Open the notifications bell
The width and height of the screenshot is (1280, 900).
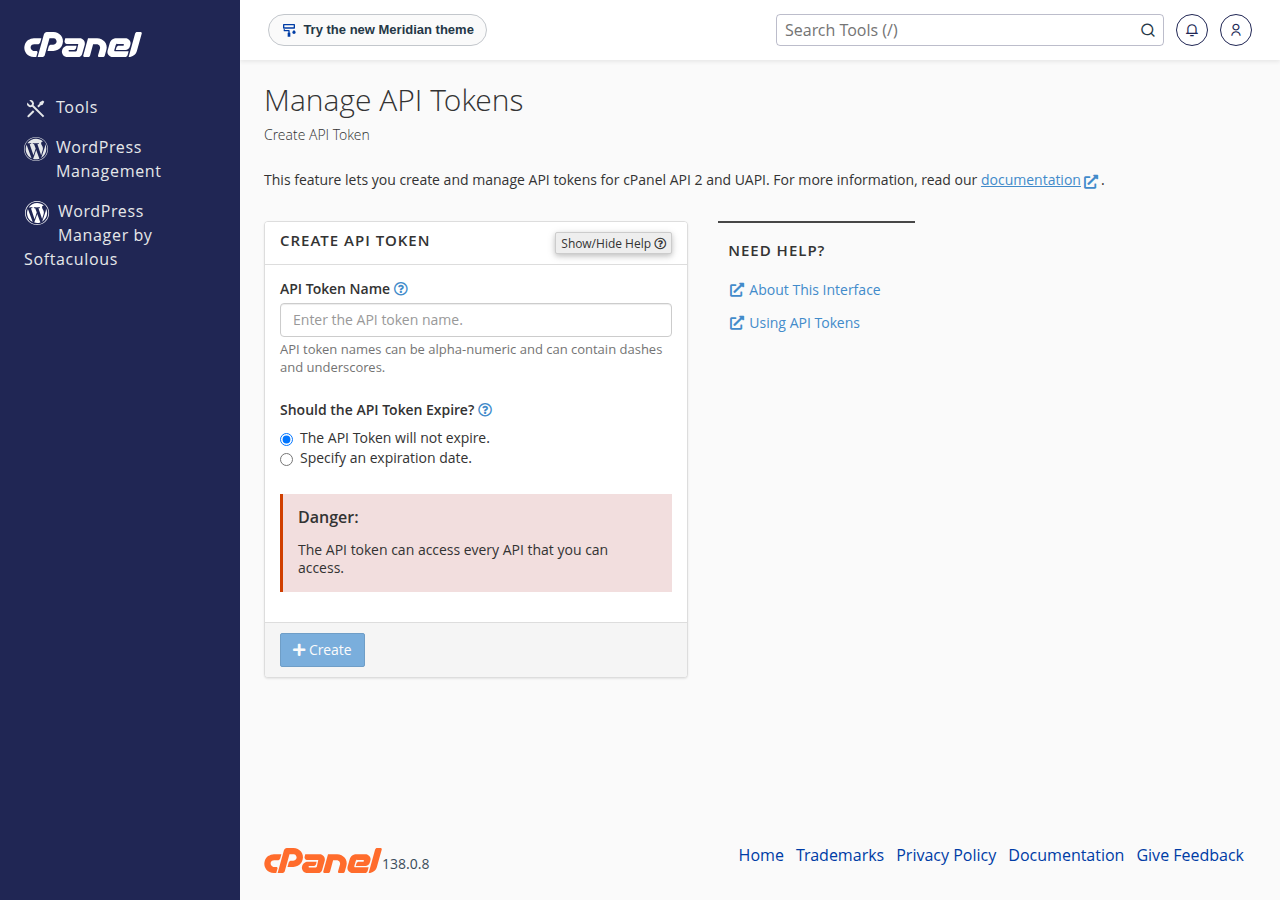[1191, 30]
